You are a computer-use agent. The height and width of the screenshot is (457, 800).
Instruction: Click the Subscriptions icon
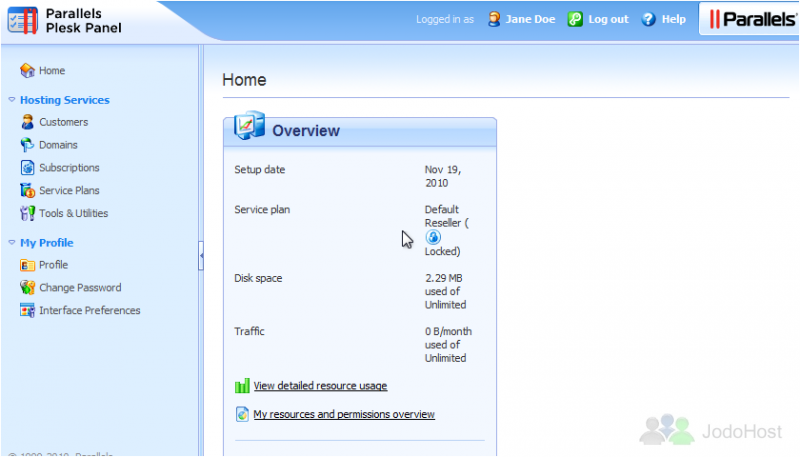point(27,167)
